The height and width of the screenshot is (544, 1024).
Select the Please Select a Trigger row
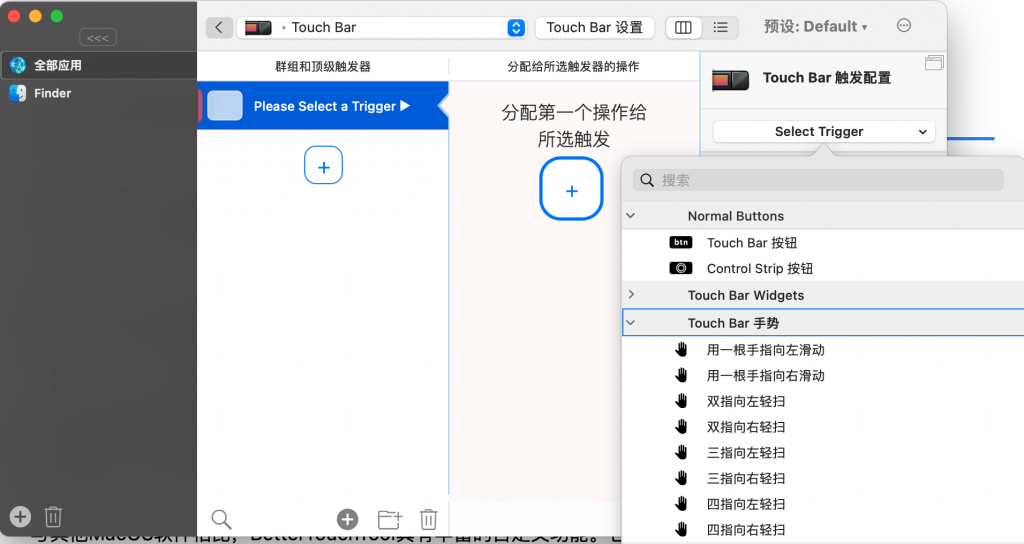(x=323, y=106)
